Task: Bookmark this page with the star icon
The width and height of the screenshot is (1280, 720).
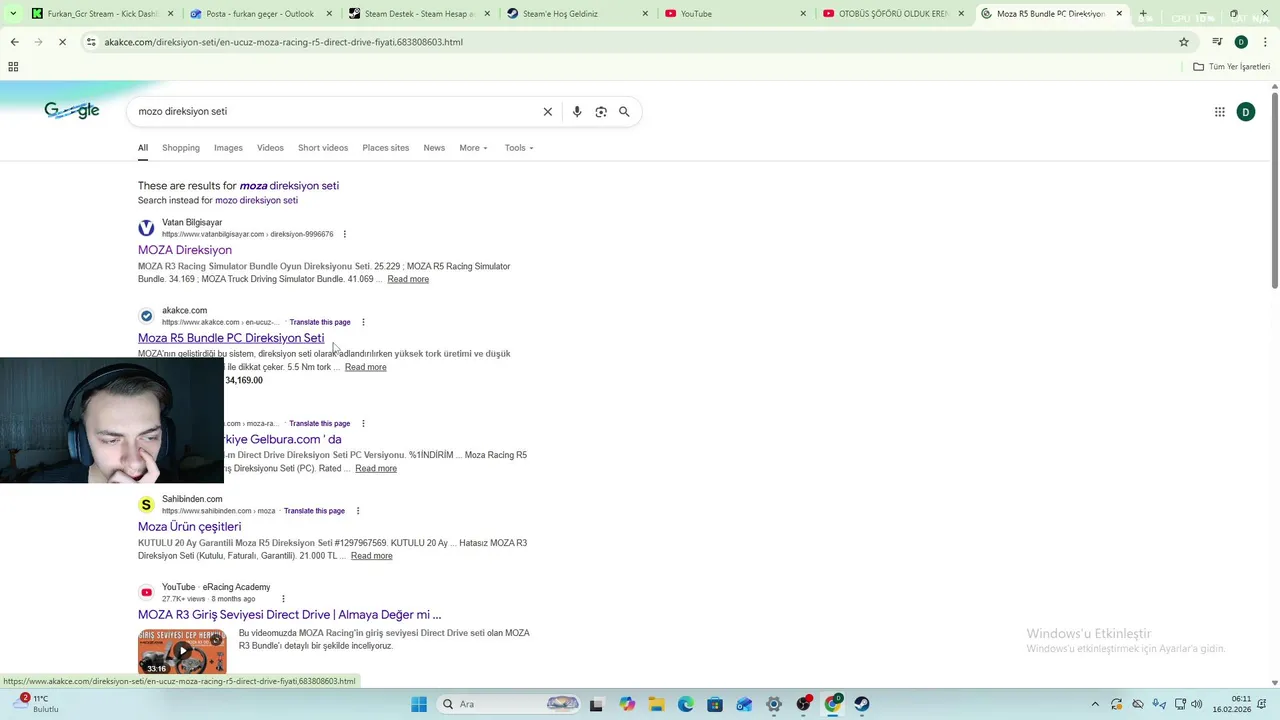Action: point(1184,42)
